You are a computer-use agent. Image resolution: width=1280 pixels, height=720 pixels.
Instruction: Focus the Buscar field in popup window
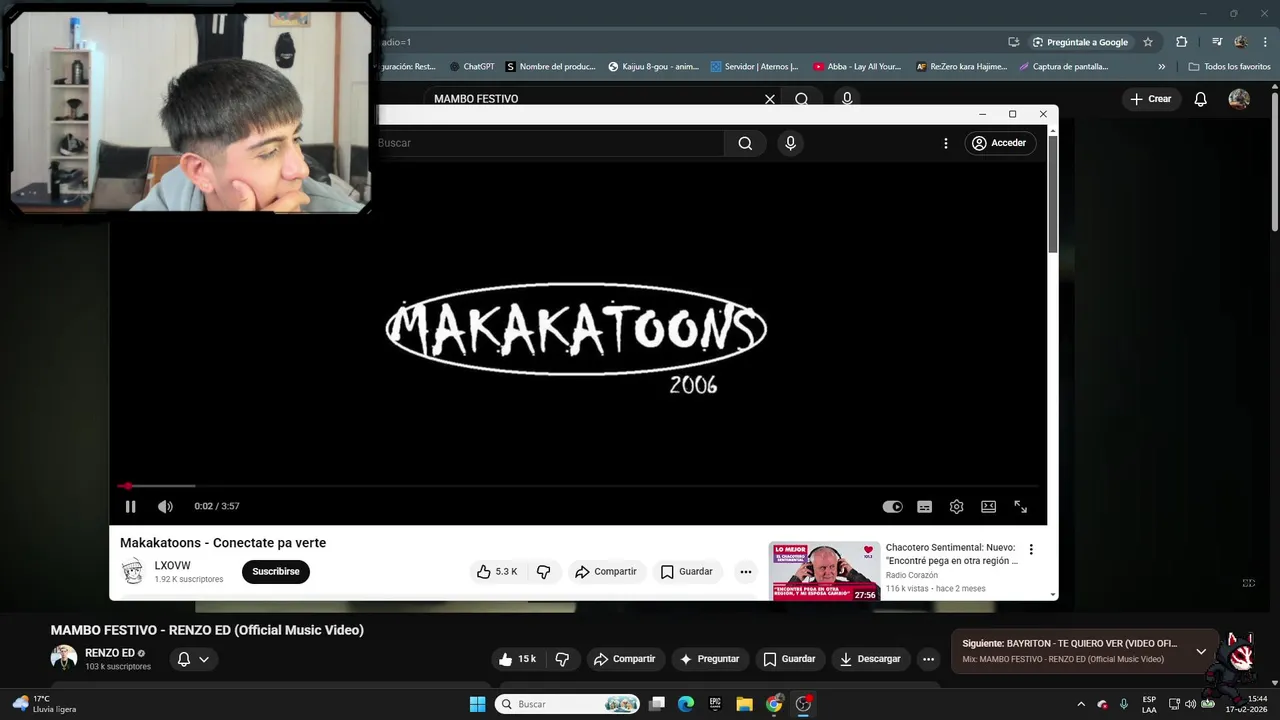[x=548, y=143]
